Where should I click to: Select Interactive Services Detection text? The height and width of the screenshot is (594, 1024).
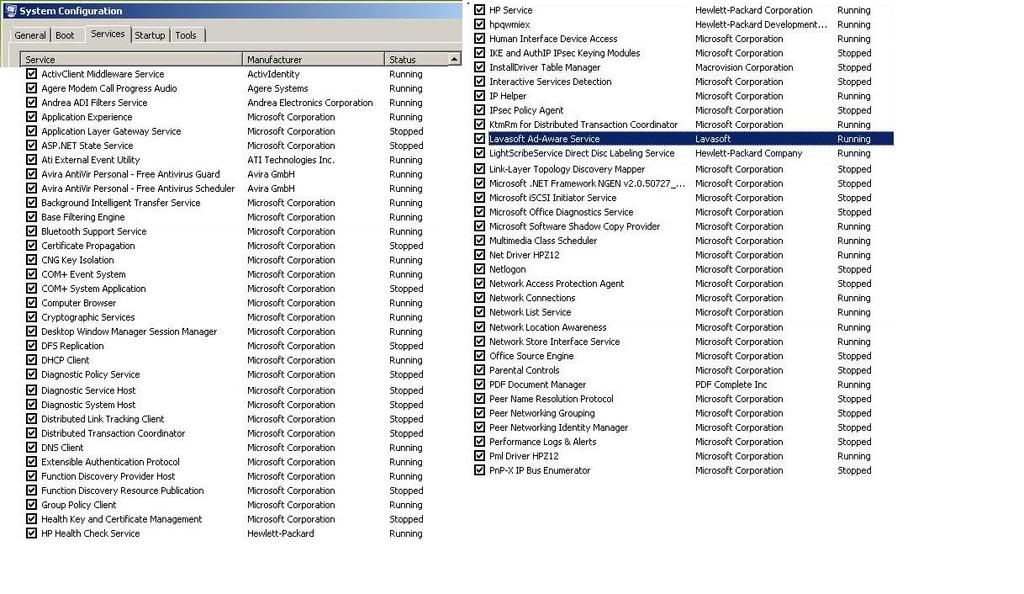tap(551, 82)
